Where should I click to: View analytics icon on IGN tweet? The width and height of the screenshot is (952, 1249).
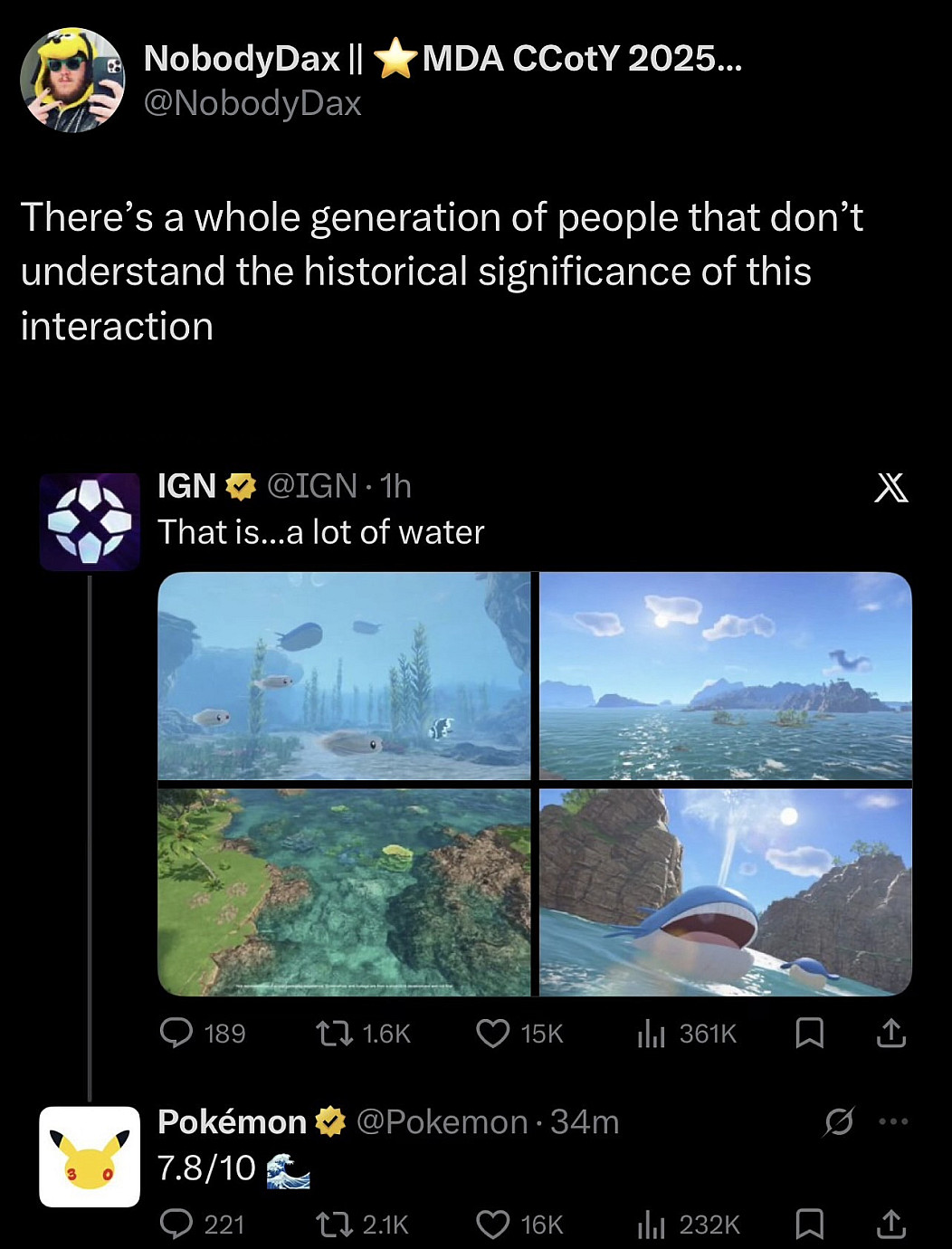651,1033
